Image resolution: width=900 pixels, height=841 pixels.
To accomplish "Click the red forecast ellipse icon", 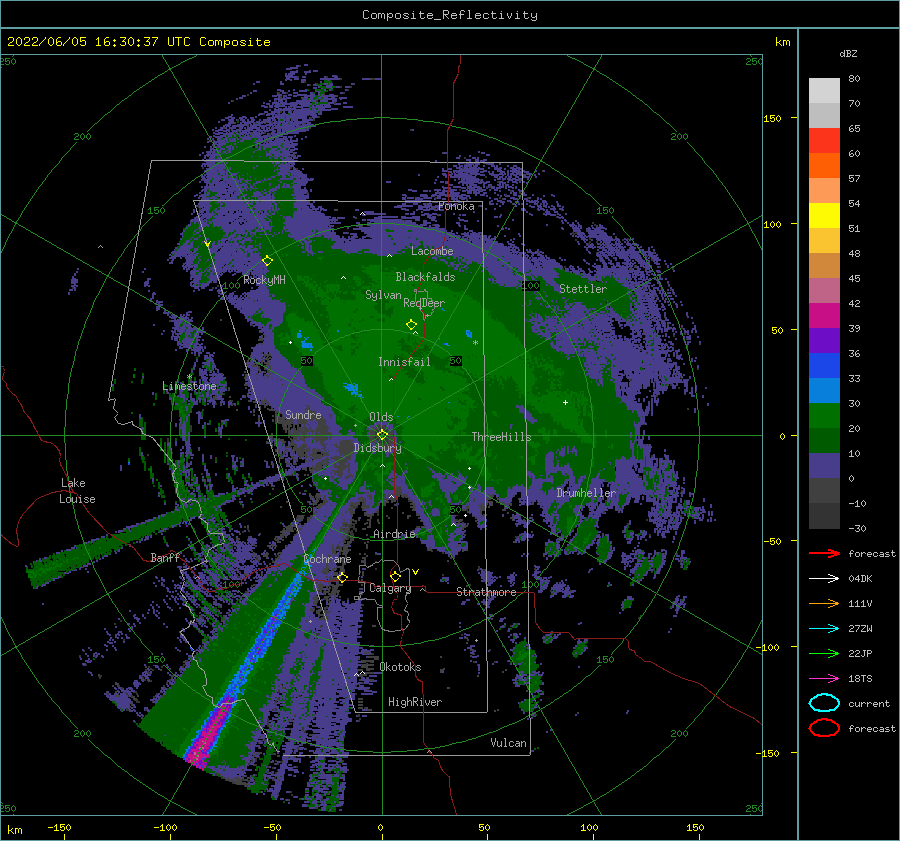I will (824, 728).
